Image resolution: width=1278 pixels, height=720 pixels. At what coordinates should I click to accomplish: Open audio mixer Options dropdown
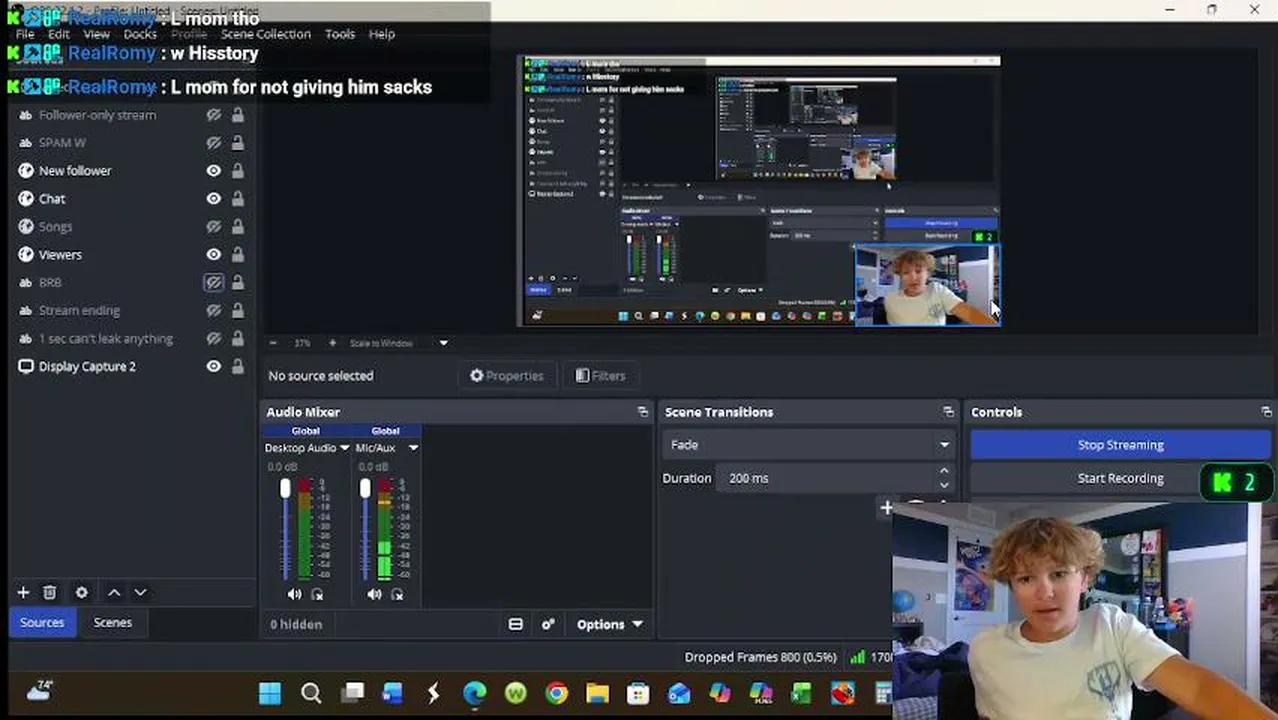tap(609, 624)
